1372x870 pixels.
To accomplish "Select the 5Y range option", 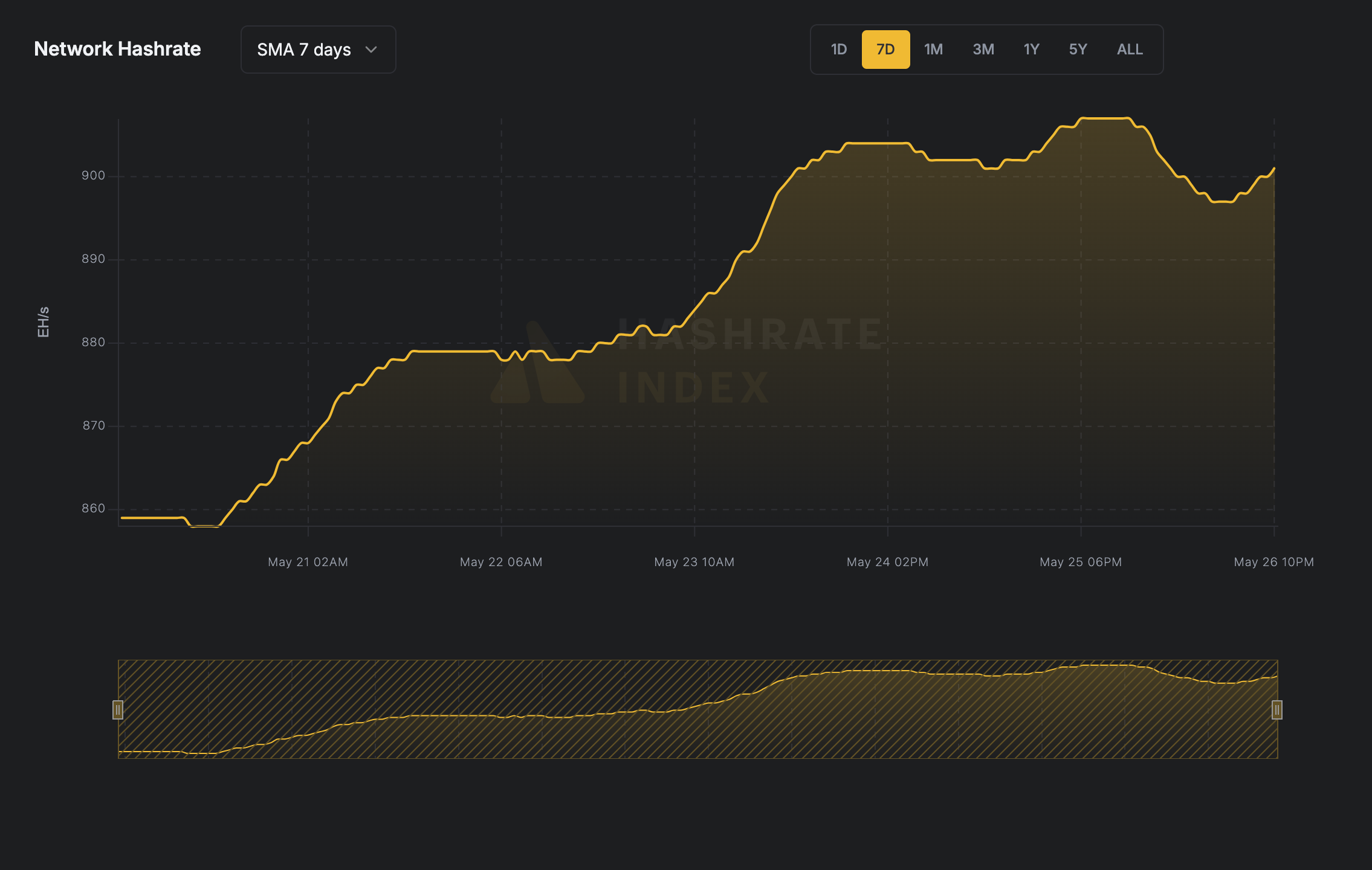I will [x=1078, y=50].
